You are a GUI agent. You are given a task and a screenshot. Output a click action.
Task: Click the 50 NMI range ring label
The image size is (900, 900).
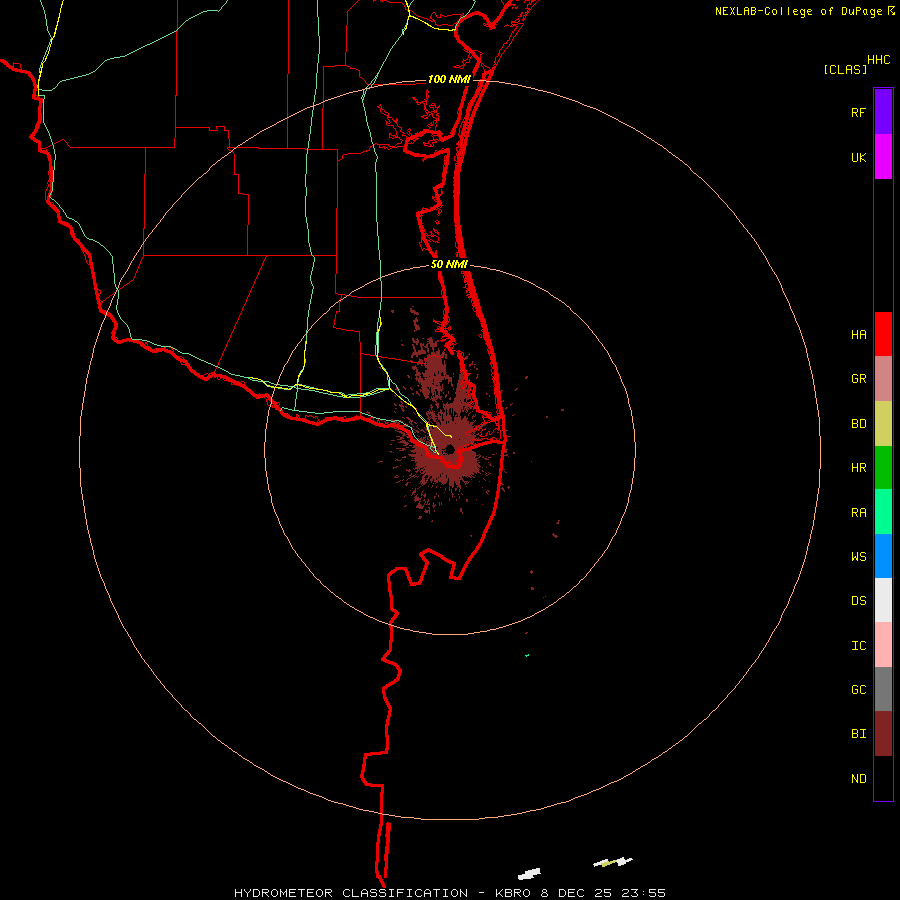[x=449, y=264]
